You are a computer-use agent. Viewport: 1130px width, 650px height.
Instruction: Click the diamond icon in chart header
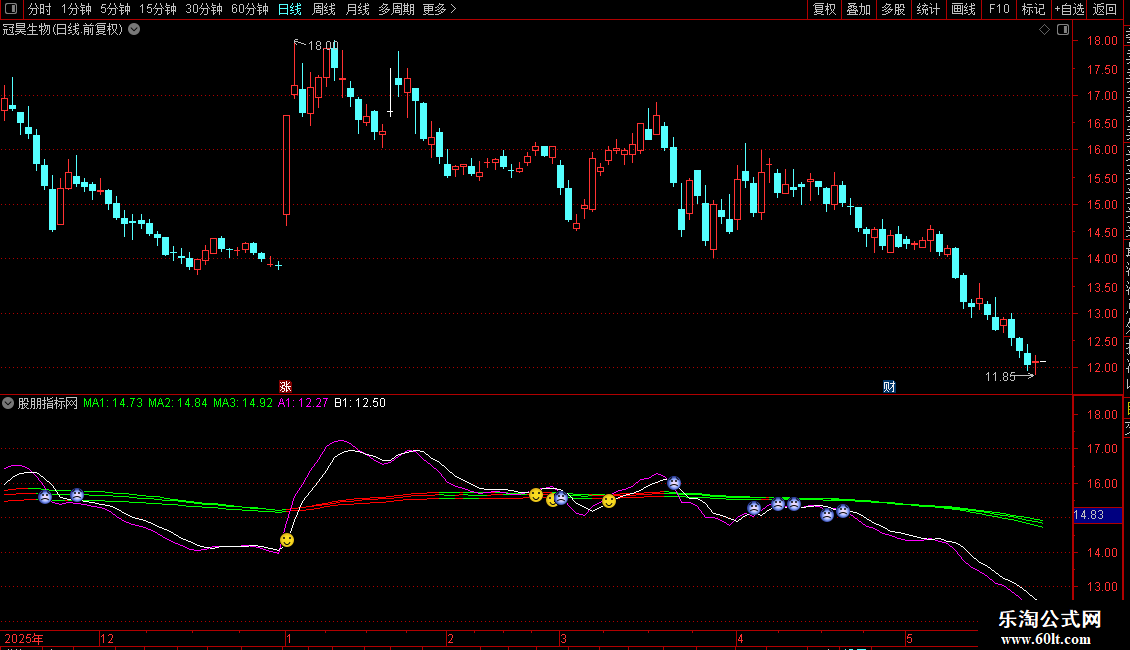1044,30
